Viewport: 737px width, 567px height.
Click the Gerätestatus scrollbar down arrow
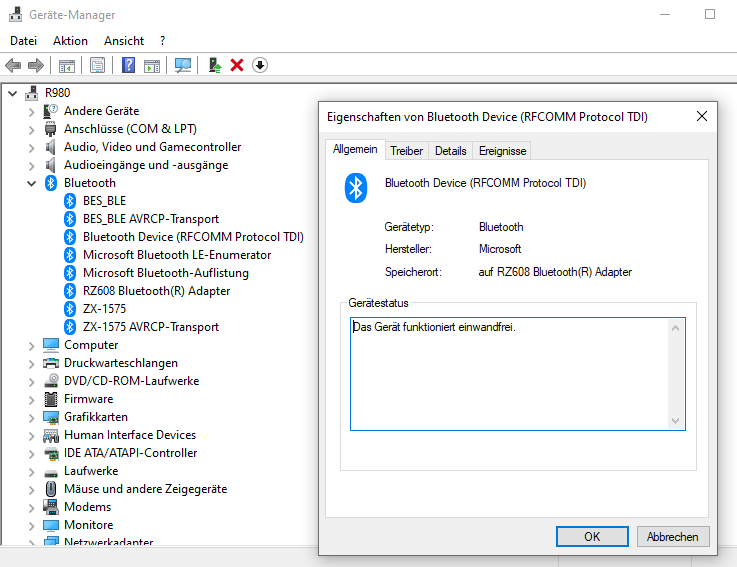(x=675, y=421)
